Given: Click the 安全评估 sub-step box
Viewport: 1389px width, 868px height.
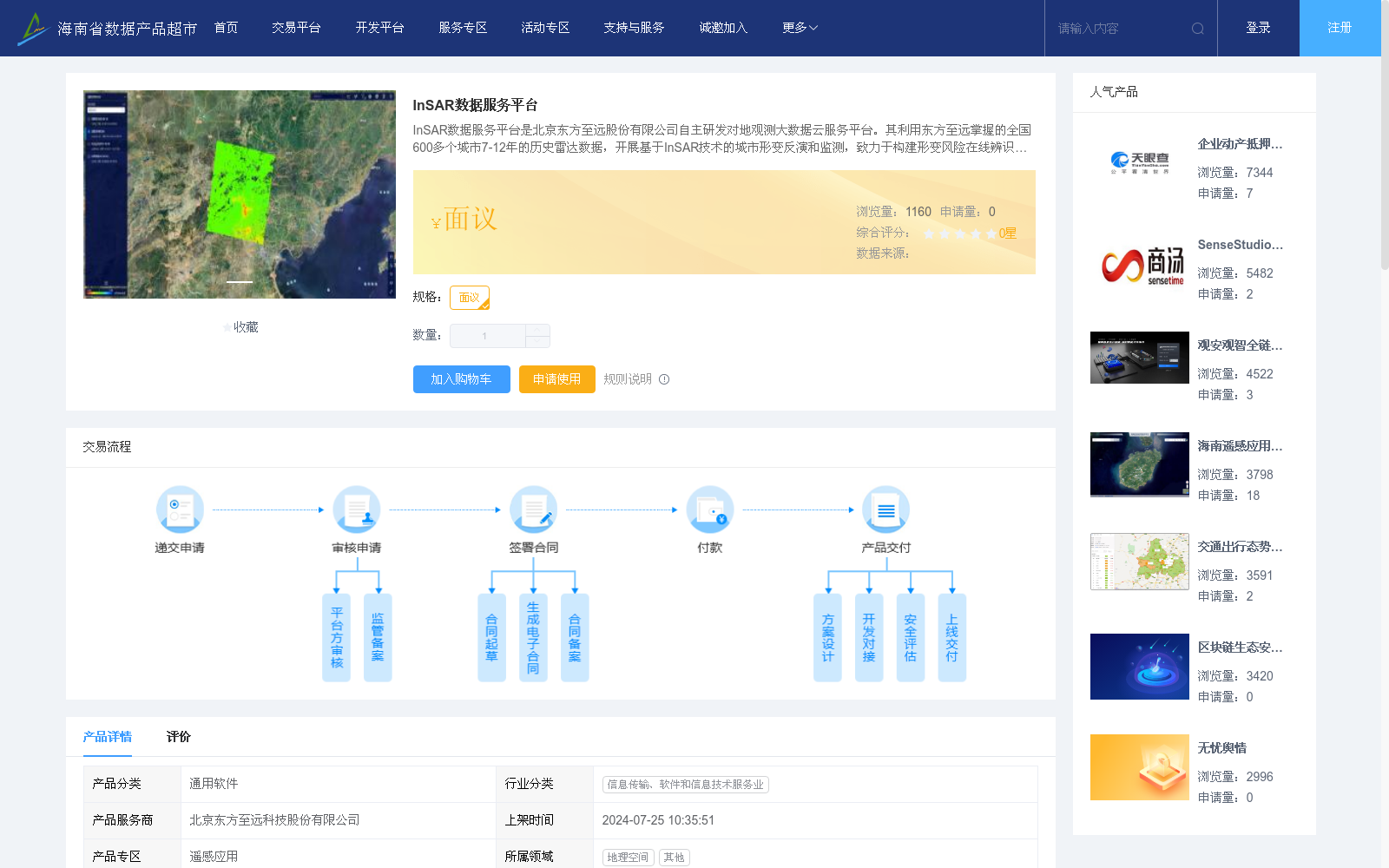Looking at the screenshot, I should pos(911,638).
